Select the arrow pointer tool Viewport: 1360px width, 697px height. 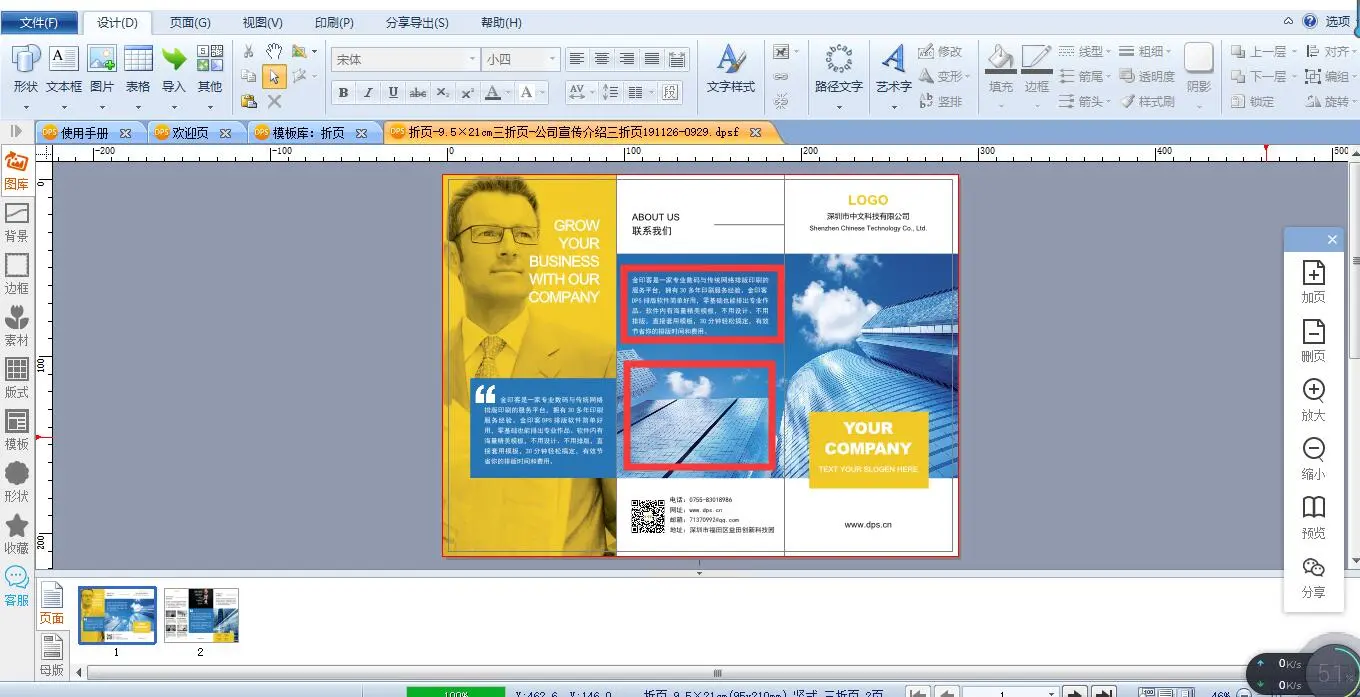pyautogui.click(x=274, y=76)
